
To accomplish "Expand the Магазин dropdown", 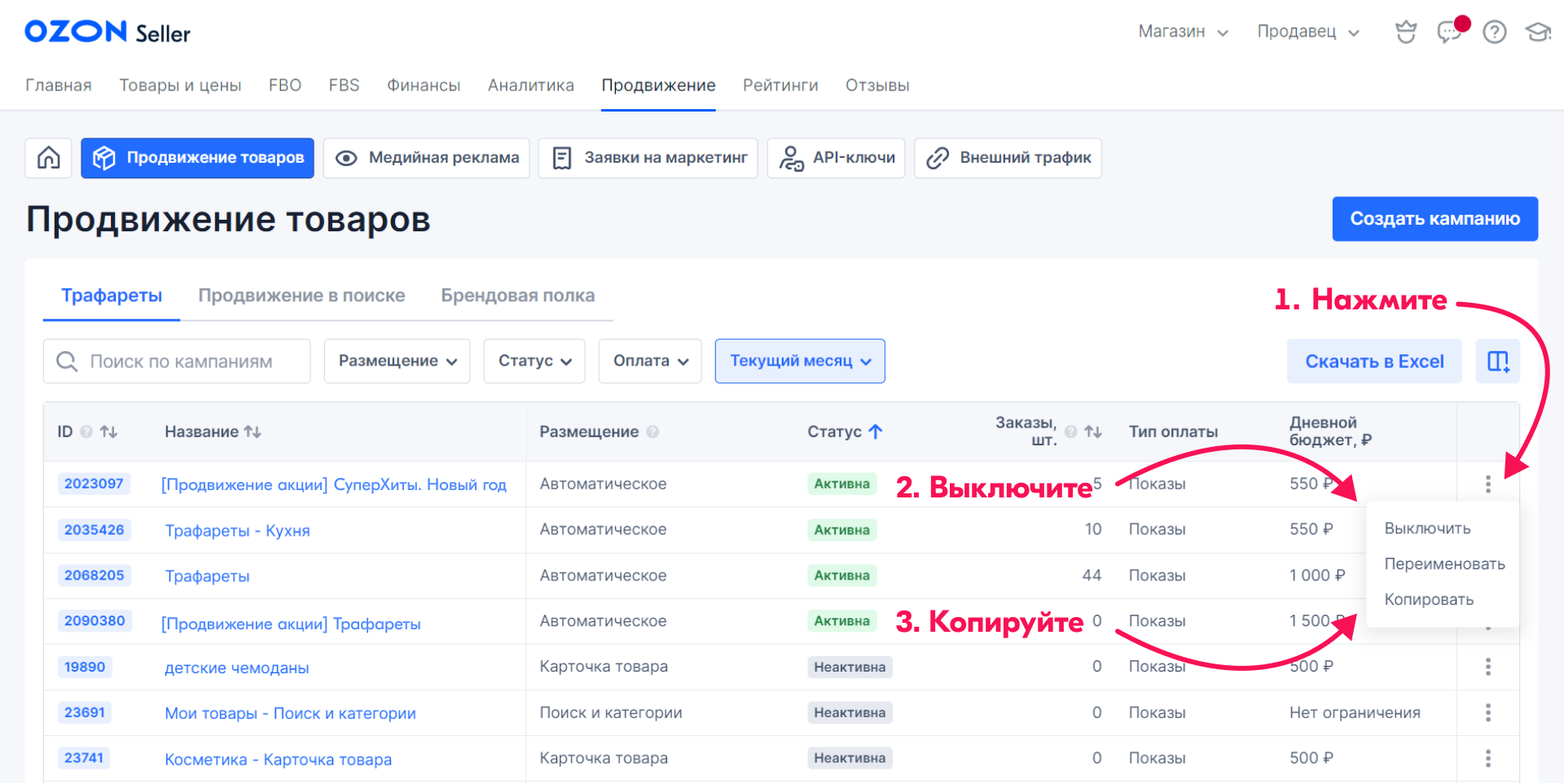I will point(1184,32).
